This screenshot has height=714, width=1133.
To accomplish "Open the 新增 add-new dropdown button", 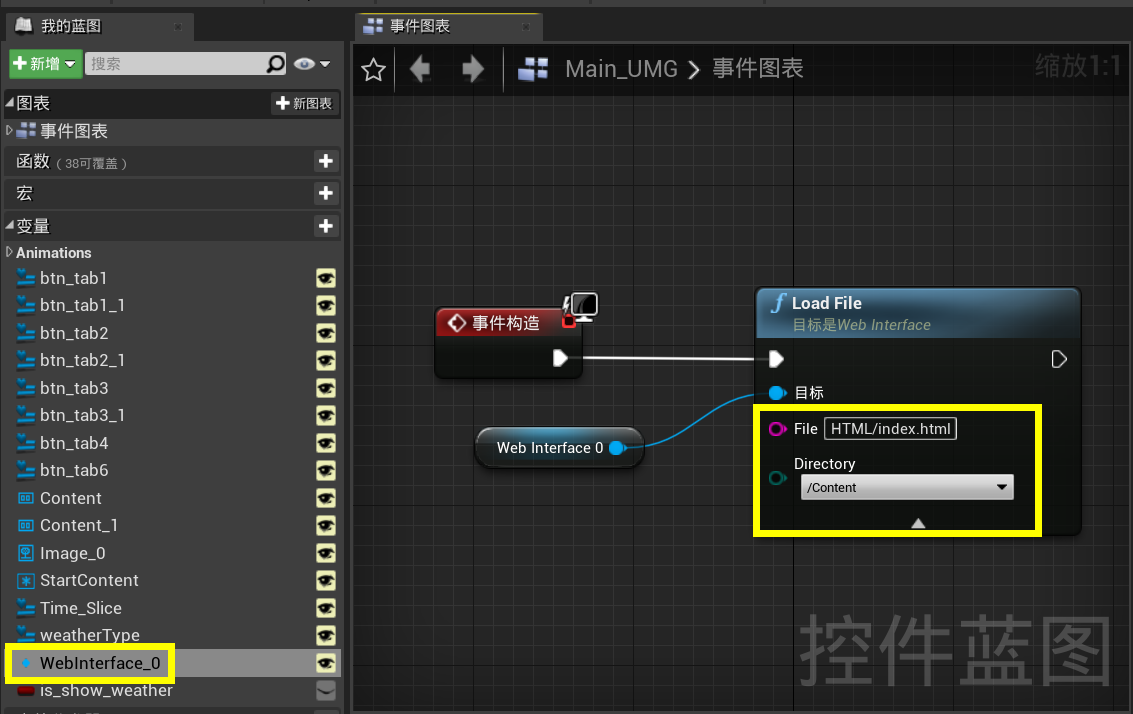I will pyautogui.click(x=45, y=64).
